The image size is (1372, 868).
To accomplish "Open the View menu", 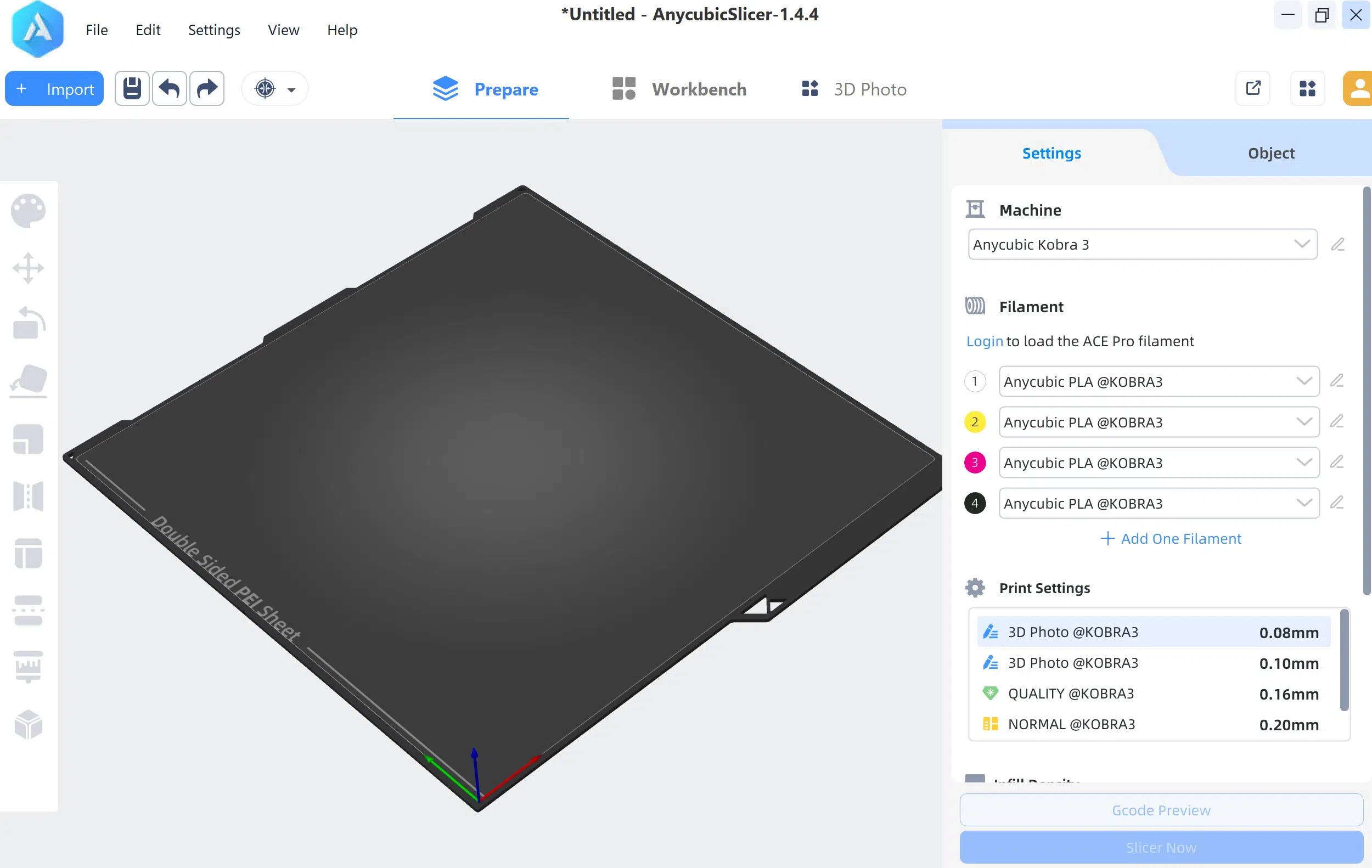I will tap(283, 30).
